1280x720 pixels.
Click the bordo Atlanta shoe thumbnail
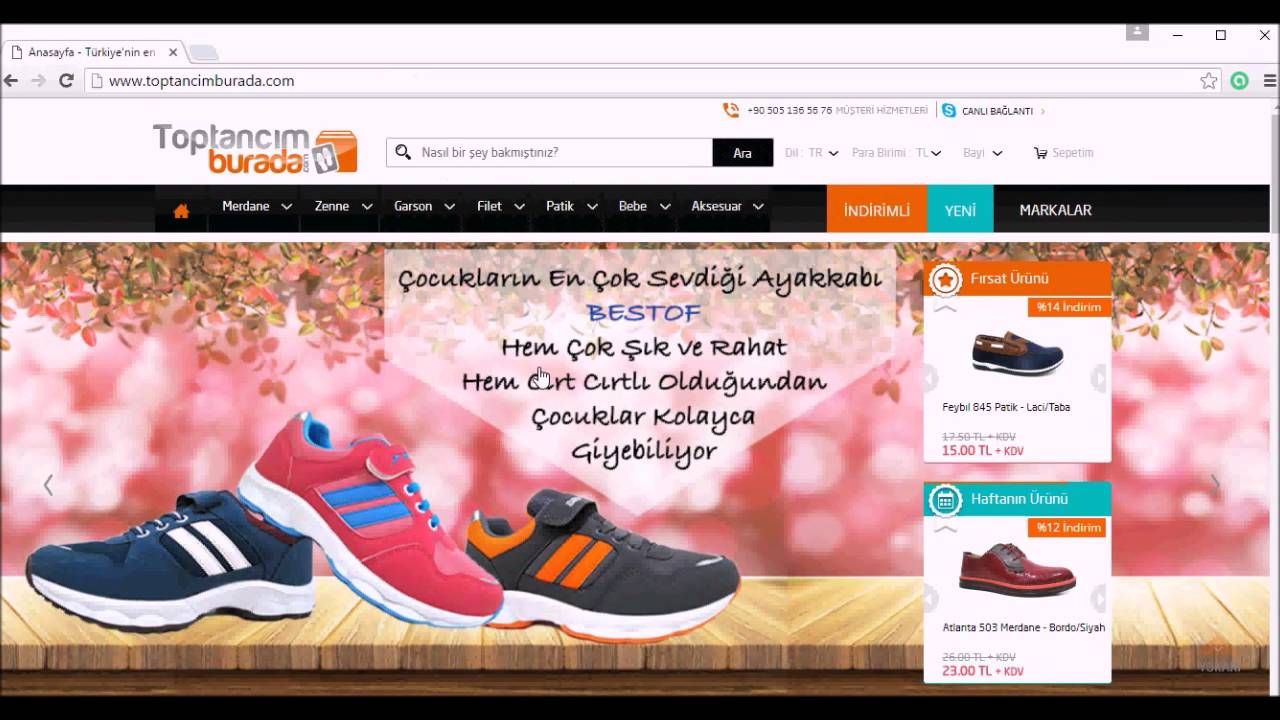coord(1017,571)
